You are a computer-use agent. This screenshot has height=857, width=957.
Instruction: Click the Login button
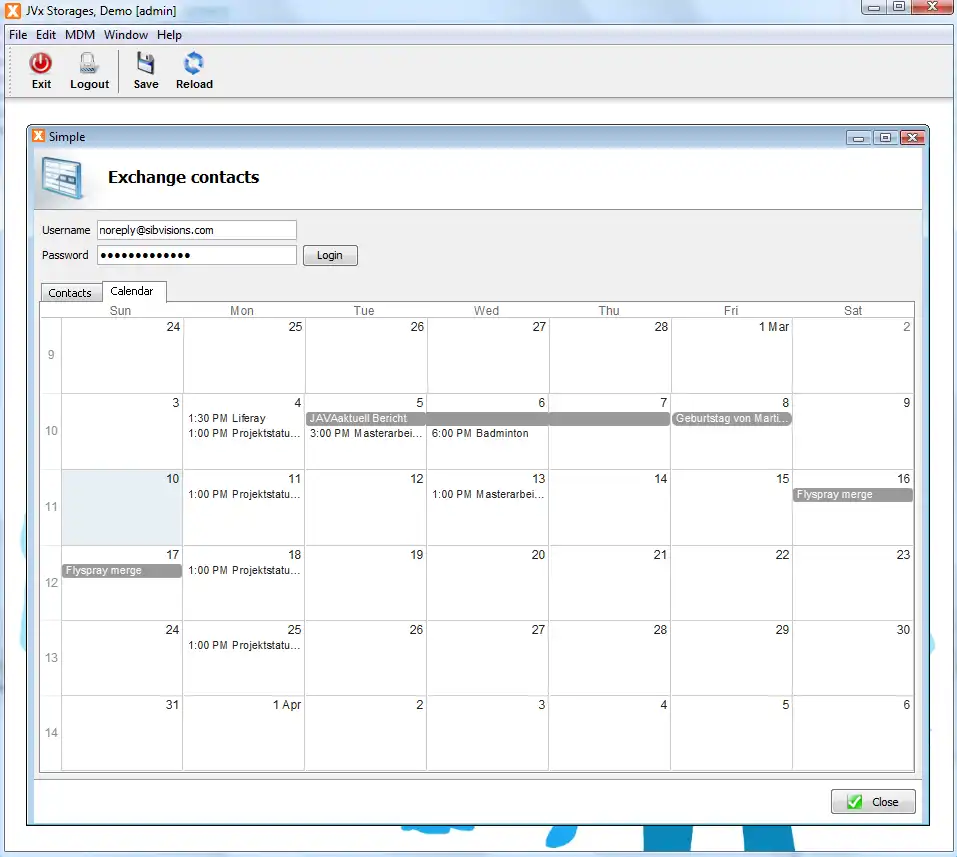tap(330, 255)
